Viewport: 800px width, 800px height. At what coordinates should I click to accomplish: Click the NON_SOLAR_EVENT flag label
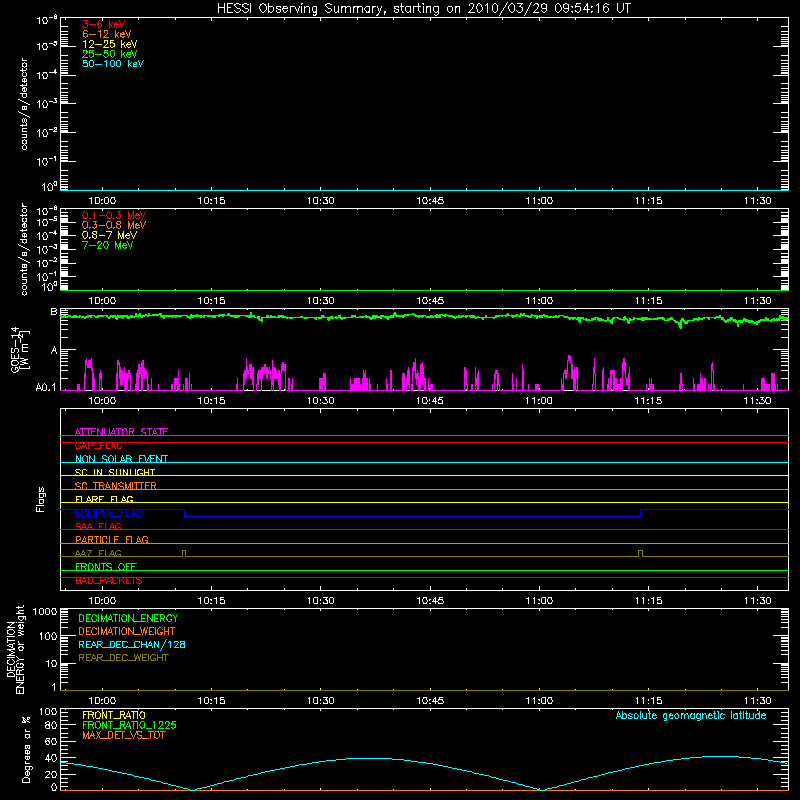click(x=121, y=459)
